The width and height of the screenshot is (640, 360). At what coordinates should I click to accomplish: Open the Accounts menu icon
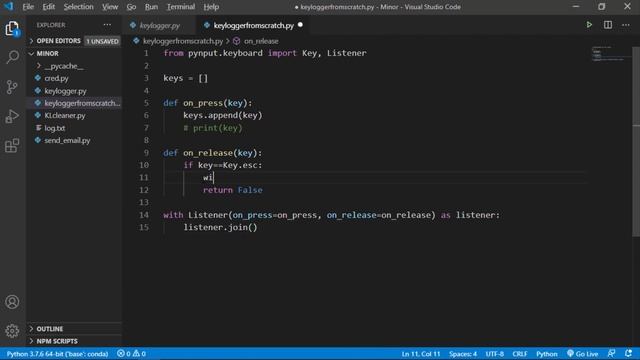point(12,302)
